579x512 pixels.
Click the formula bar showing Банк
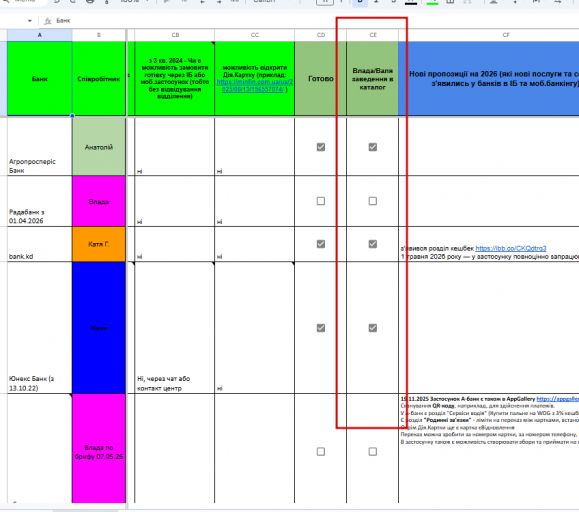309,21
